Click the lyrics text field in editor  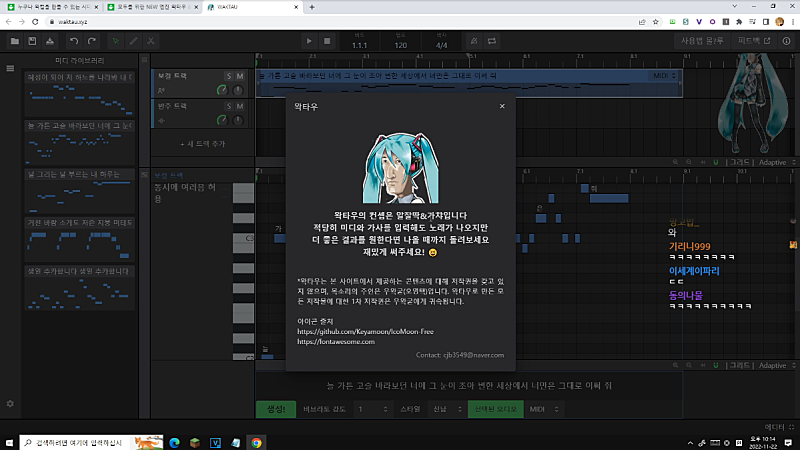click(x=469, y=386)
